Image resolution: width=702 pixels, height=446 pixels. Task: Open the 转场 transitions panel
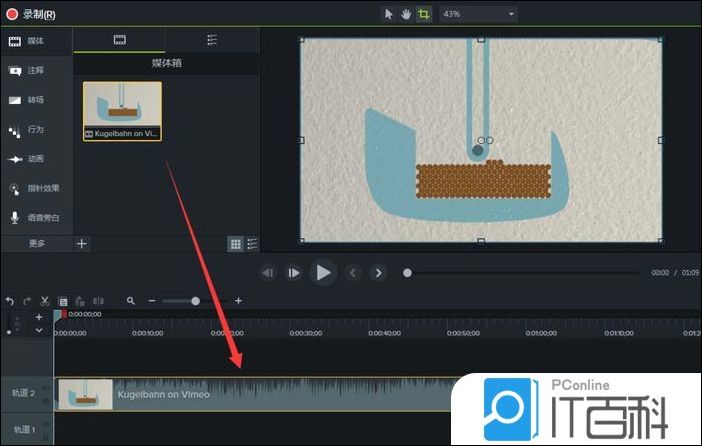point(36,100)
